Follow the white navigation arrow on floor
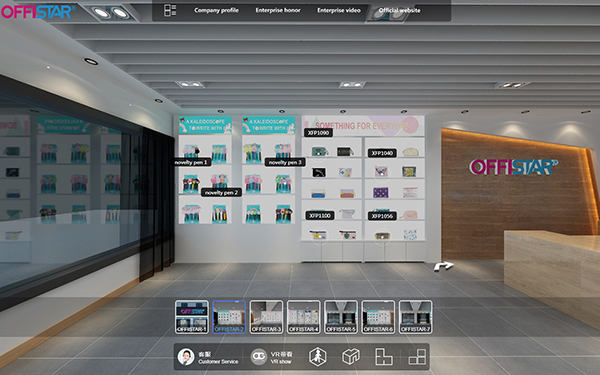The width and height of the screenshot is (600, 375). pyautogui.click(x=443, y=266)
